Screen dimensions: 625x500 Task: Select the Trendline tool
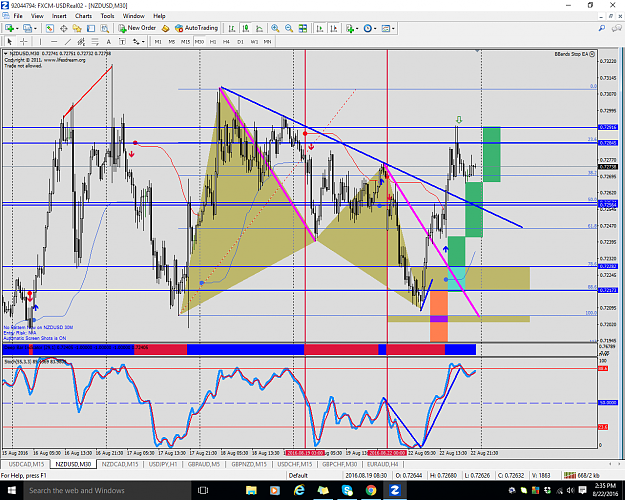[68, 41]
